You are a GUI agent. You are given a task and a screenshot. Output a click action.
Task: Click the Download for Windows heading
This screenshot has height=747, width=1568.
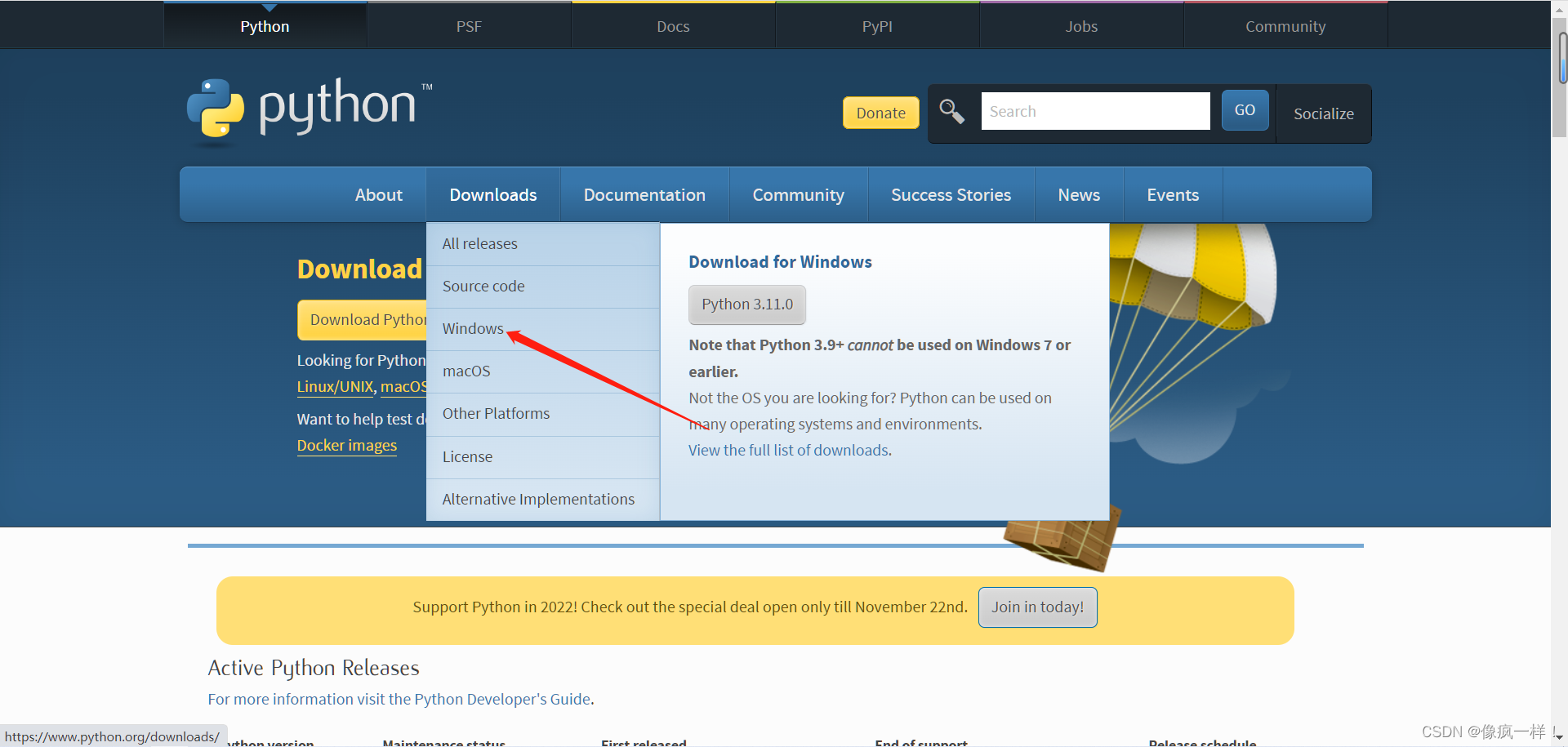pyautogui.click(x=780, y=262)
